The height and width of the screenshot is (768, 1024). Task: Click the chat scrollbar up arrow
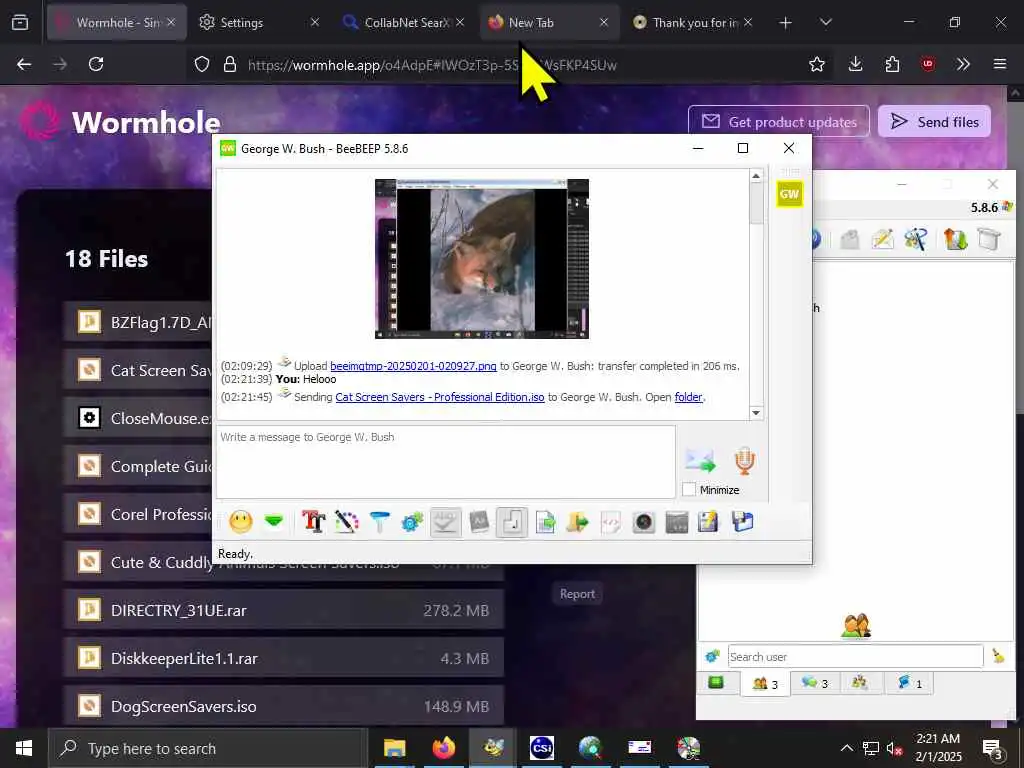(x=756, y=176)
